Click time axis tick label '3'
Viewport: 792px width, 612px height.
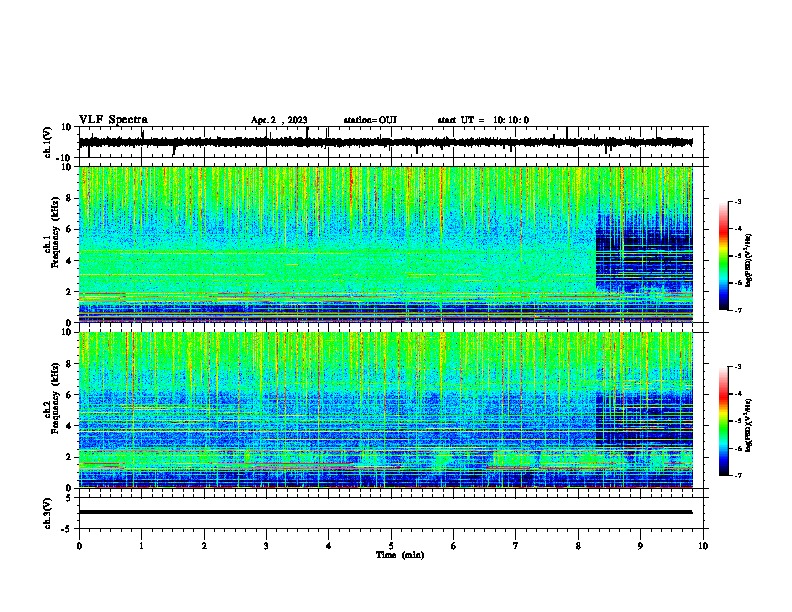point(266,546)
